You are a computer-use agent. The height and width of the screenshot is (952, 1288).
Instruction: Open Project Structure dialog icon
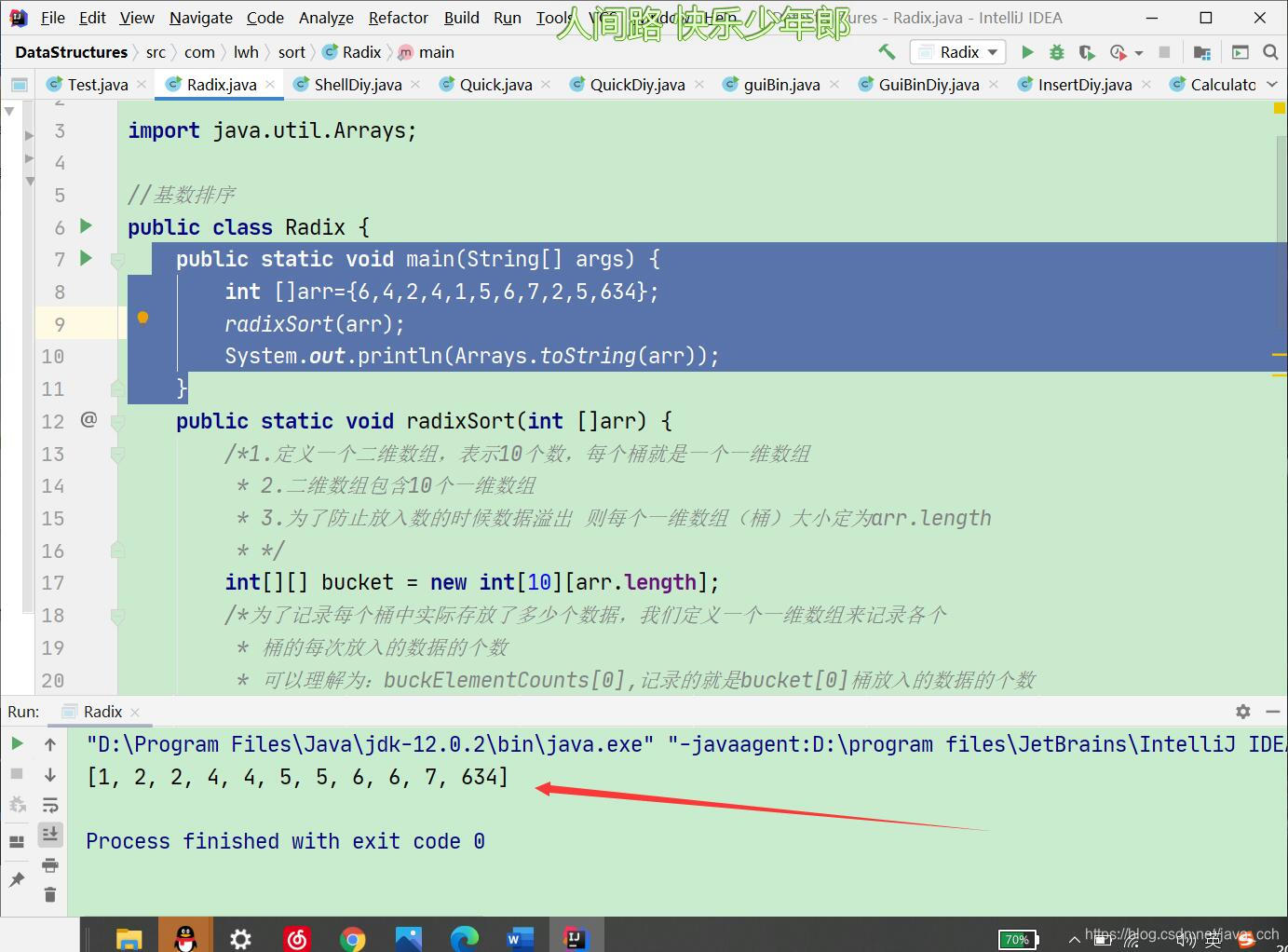(x=1202, y=52)
